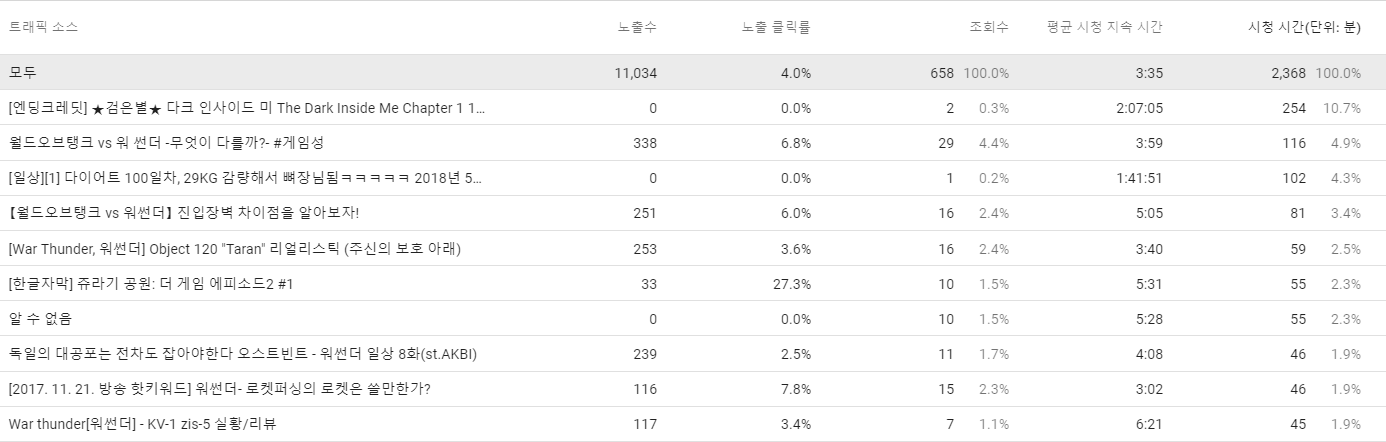This screenshot has width=1386, height=442.
Task: Select the 모두 total row
Action: (x=693, y=73)
